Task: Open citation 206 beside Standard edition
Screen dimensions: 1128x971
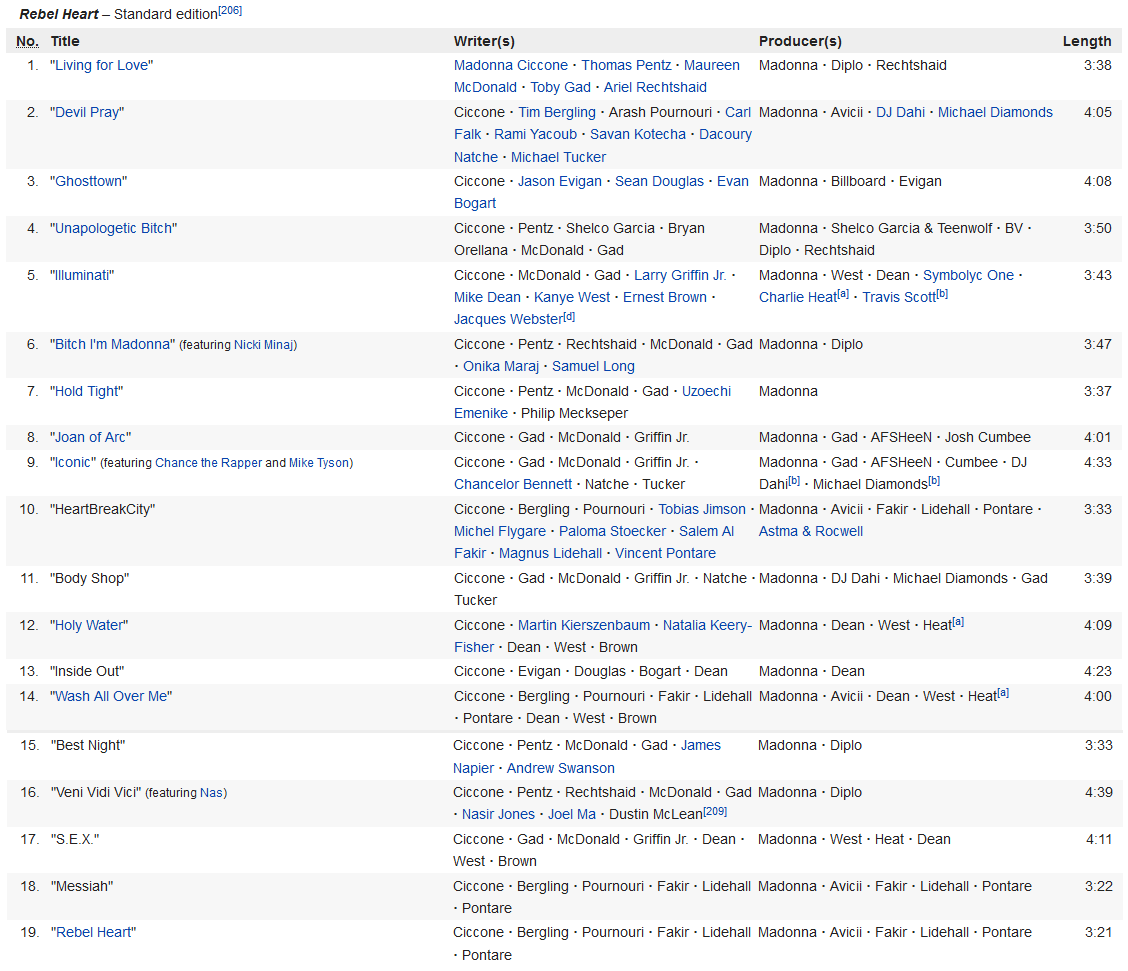Action: click(230, 11)
